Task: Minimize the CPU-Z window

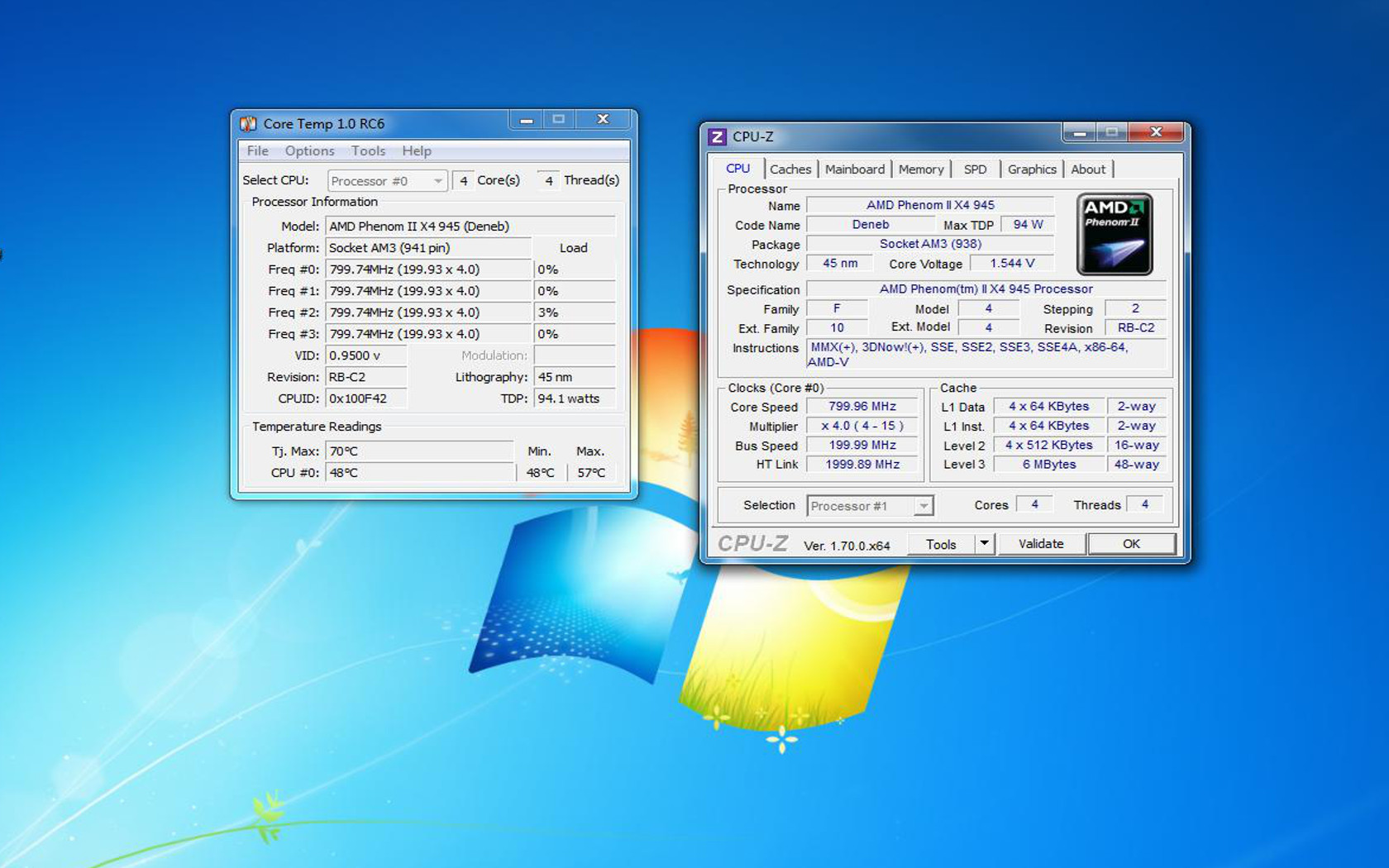Action: (1079, 132)
